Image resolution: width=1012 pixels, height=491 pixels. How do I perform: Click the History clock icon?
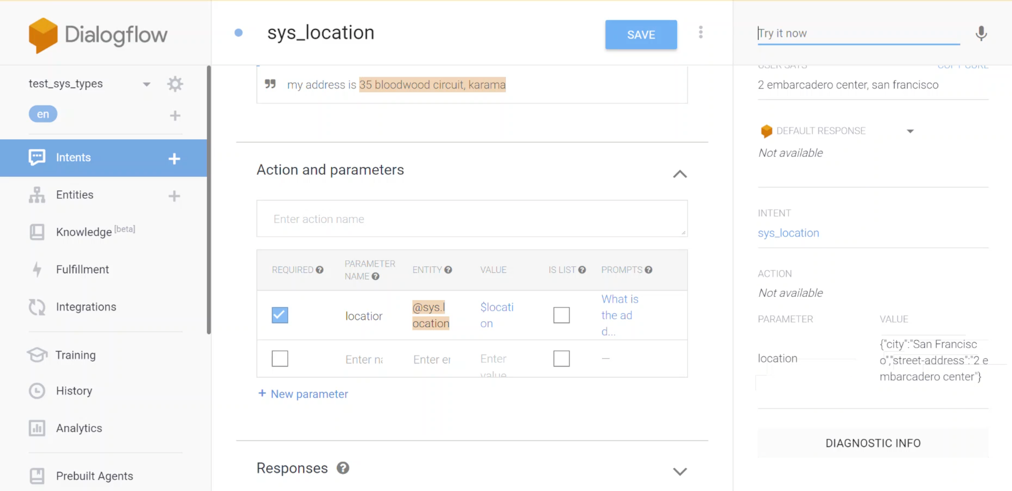(x=37, y=391)
